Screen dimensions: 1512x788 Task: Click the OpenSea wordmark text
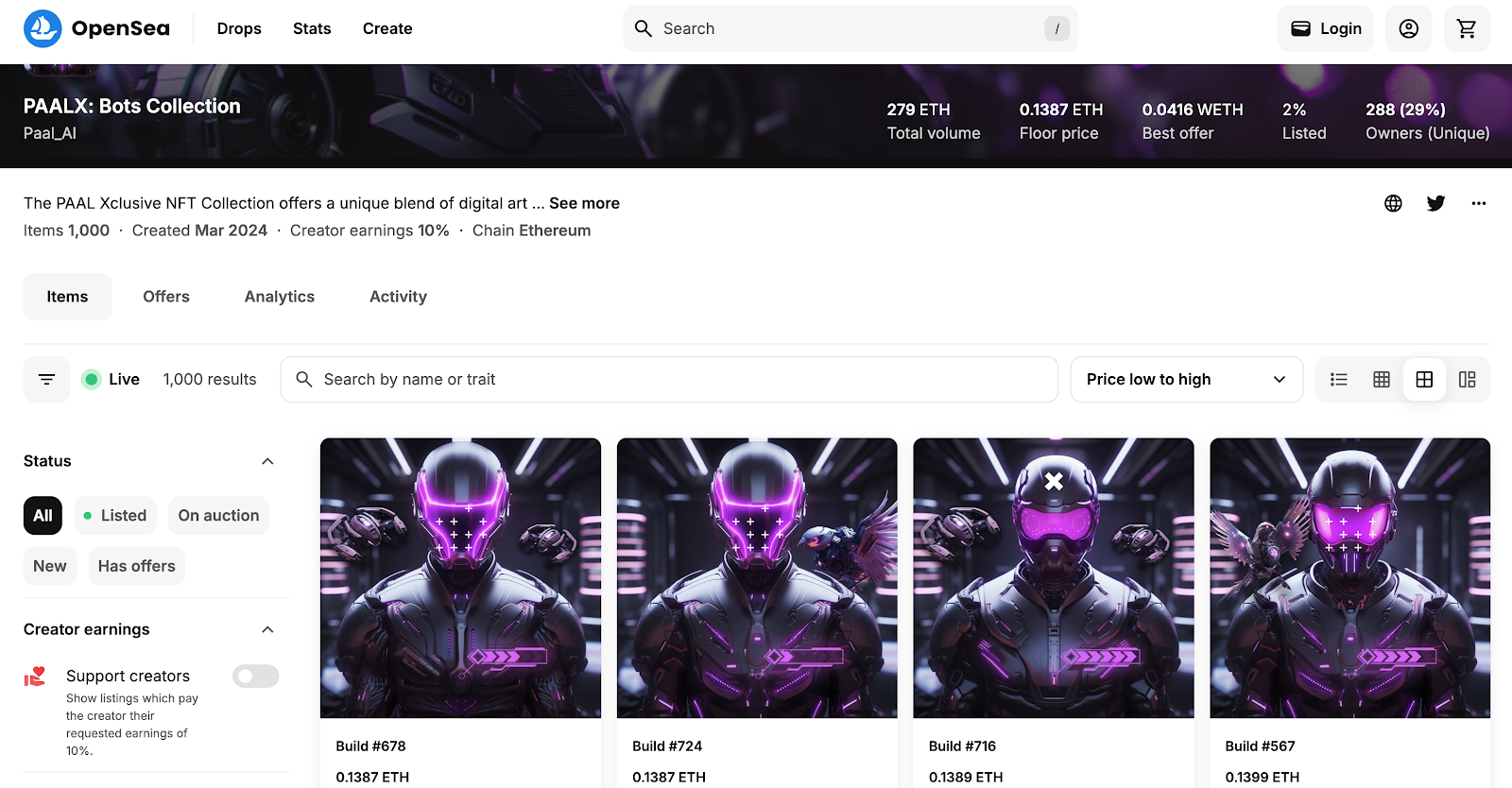[121, 28]
